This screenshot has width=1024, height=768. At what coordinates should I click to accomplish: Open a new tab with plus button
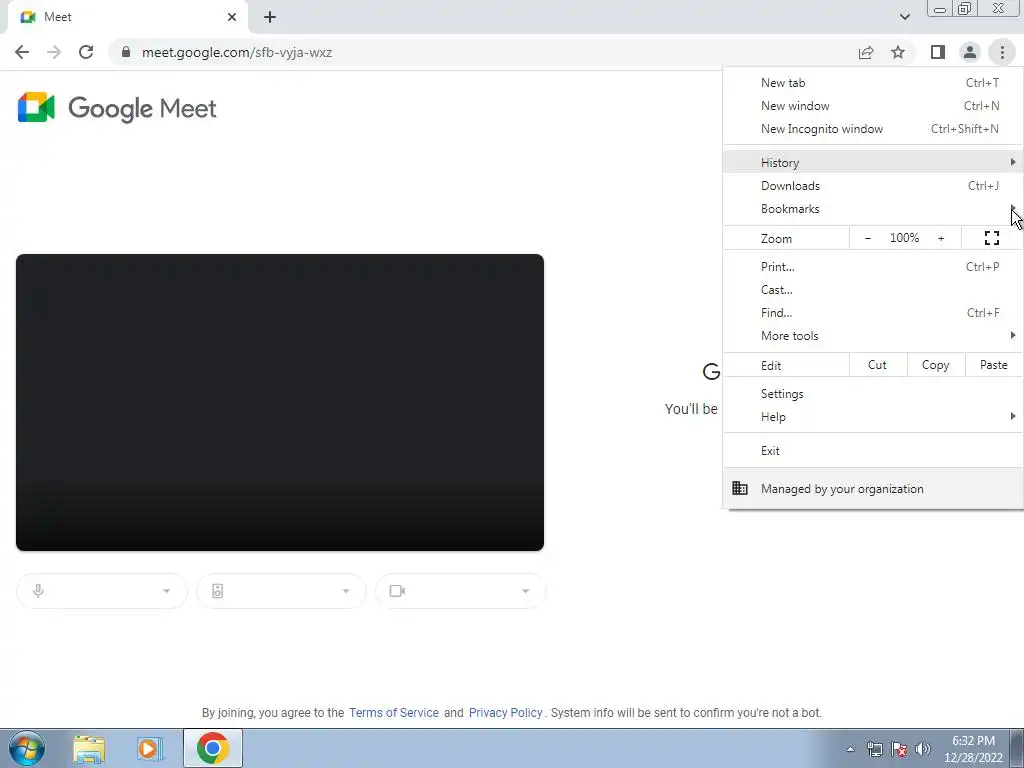click(270, 17)
